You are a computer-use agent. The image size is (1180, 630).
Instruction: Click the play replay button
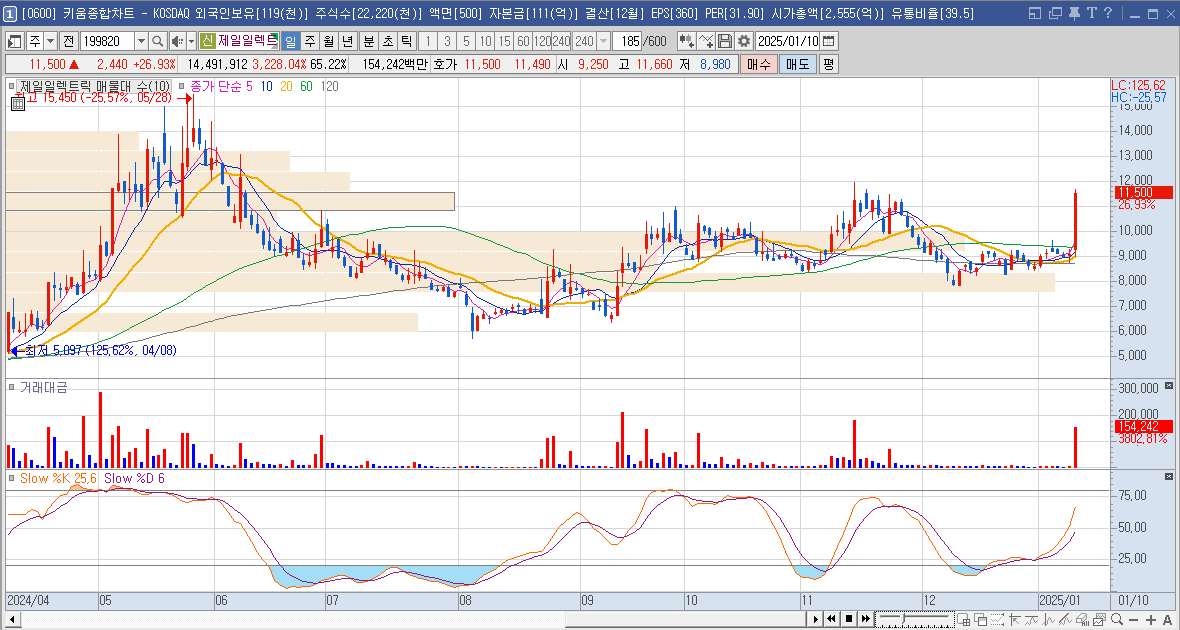pyautogui.click(x=815, y=619)
